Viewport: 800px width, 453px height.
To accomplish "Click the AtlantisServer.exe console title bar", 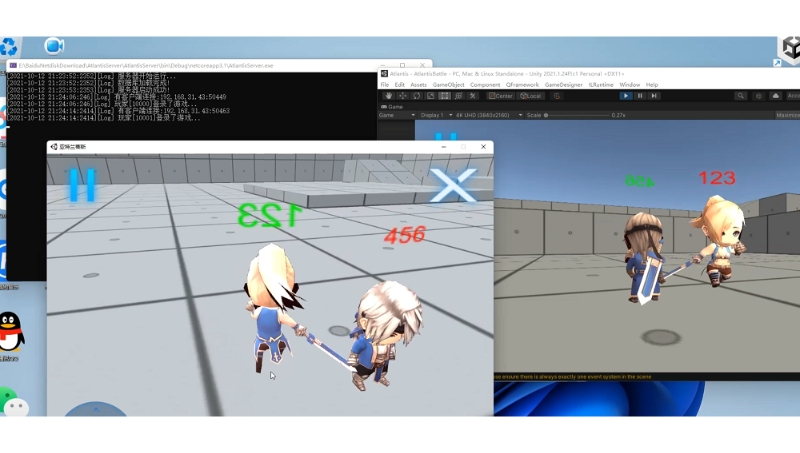I will tap(219, 65).
